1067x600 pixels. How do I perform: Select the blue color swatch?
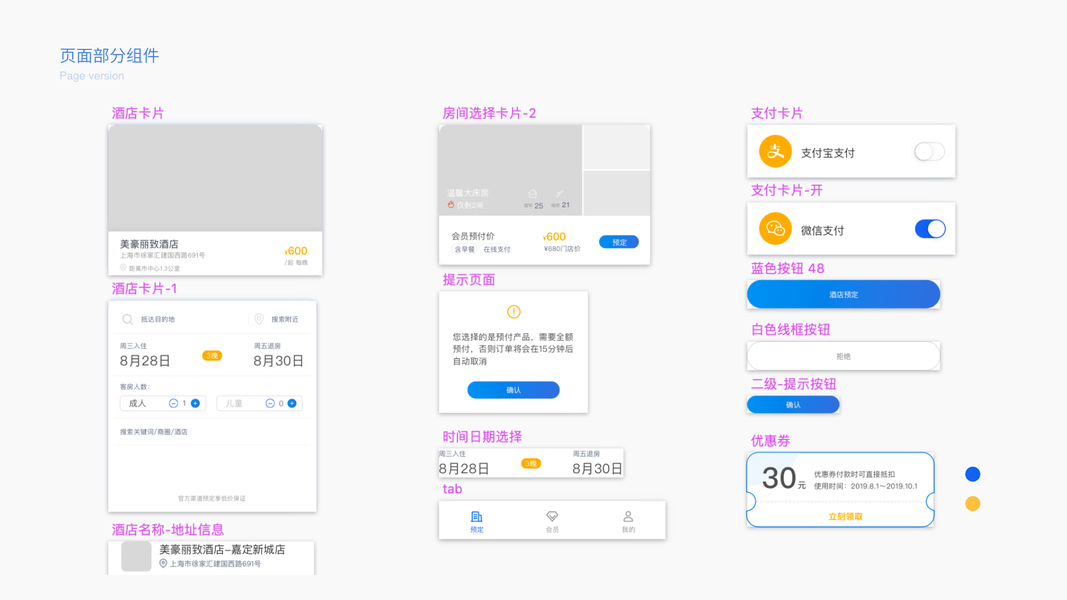[x=973, y=474]
